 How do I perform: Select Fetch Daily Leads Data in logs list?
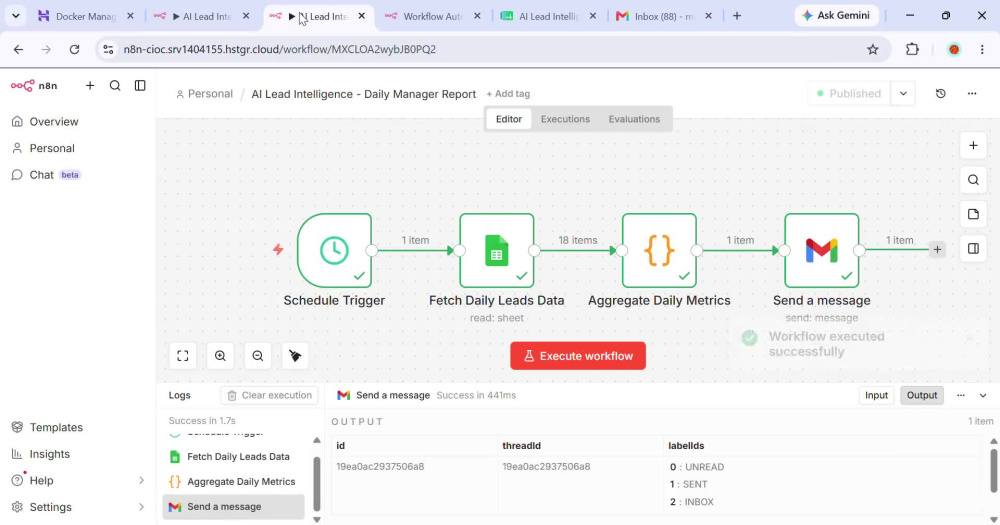(x=233, y=457)
